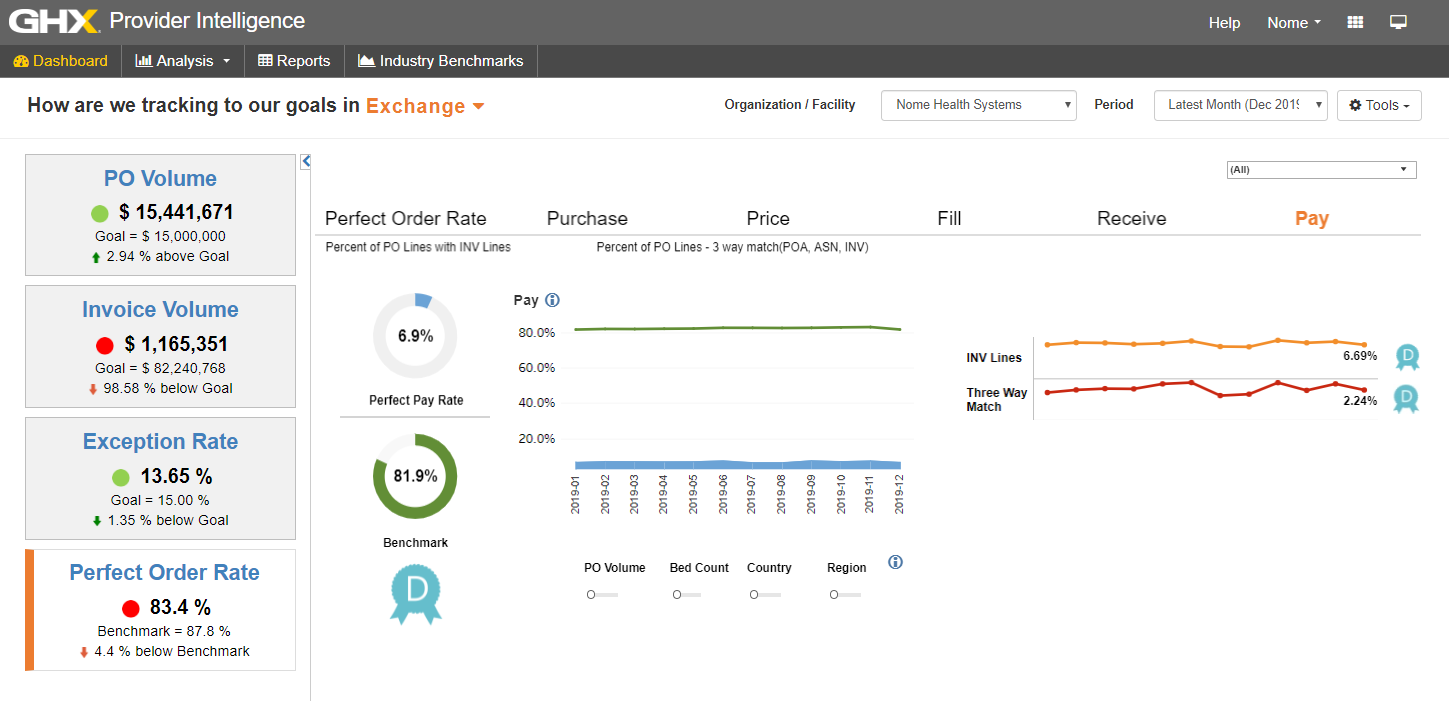
Task: Enable the Country benchmark switch
Action: [763, 595]
